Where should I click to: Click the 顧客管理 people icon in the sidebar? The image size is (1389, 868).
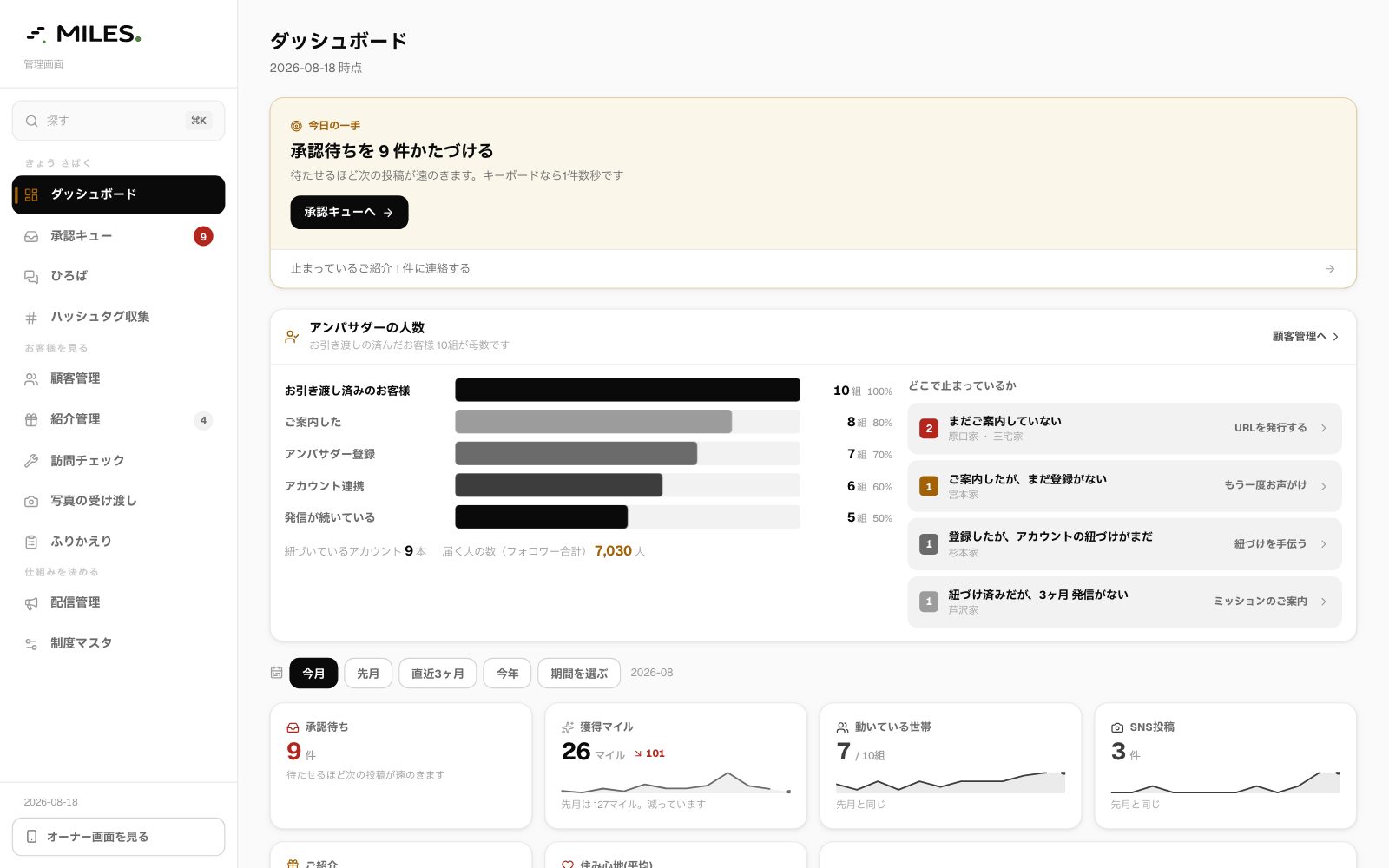pyautogui.click(x=31, y=379)
